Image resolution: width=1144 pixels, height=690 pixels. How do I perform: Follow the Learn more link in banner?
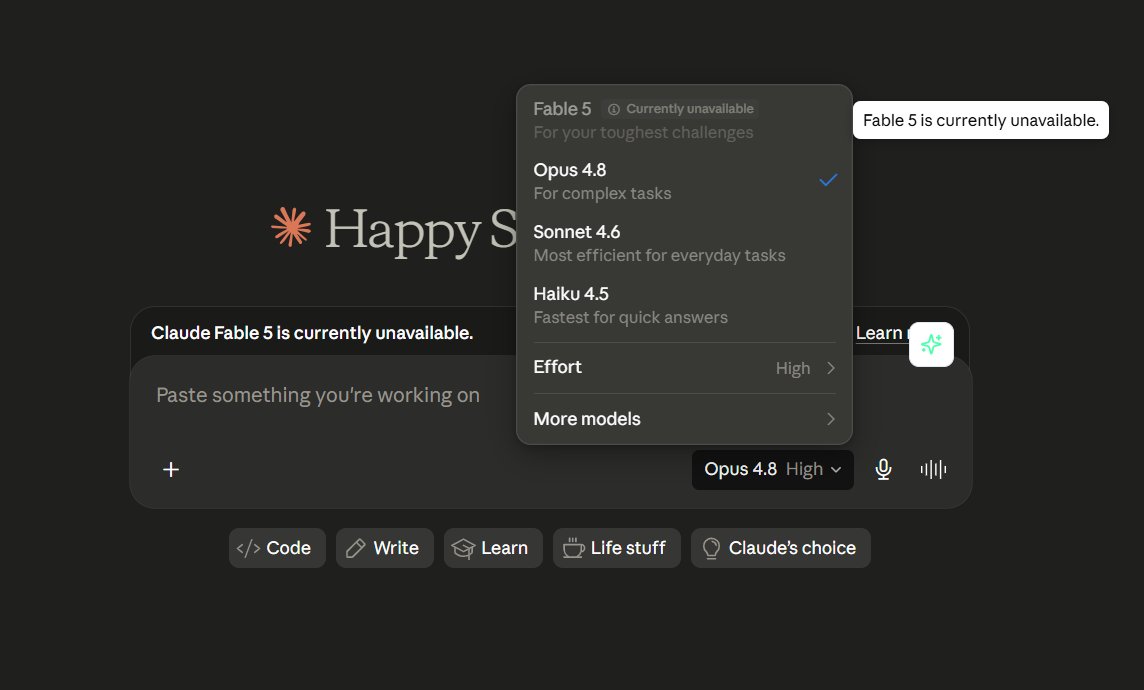pyautogui.click(x=882, y=333)
